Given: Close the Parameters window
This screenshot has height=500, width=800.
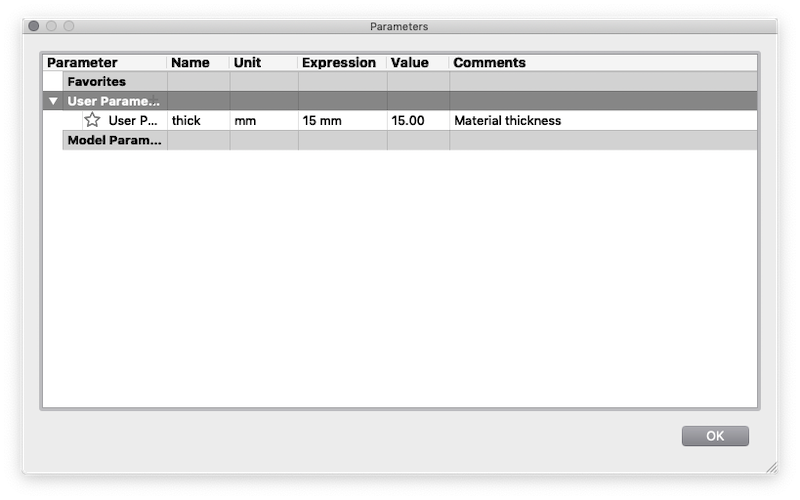Looking at the screenshot, I should click(x=34, y=26).
